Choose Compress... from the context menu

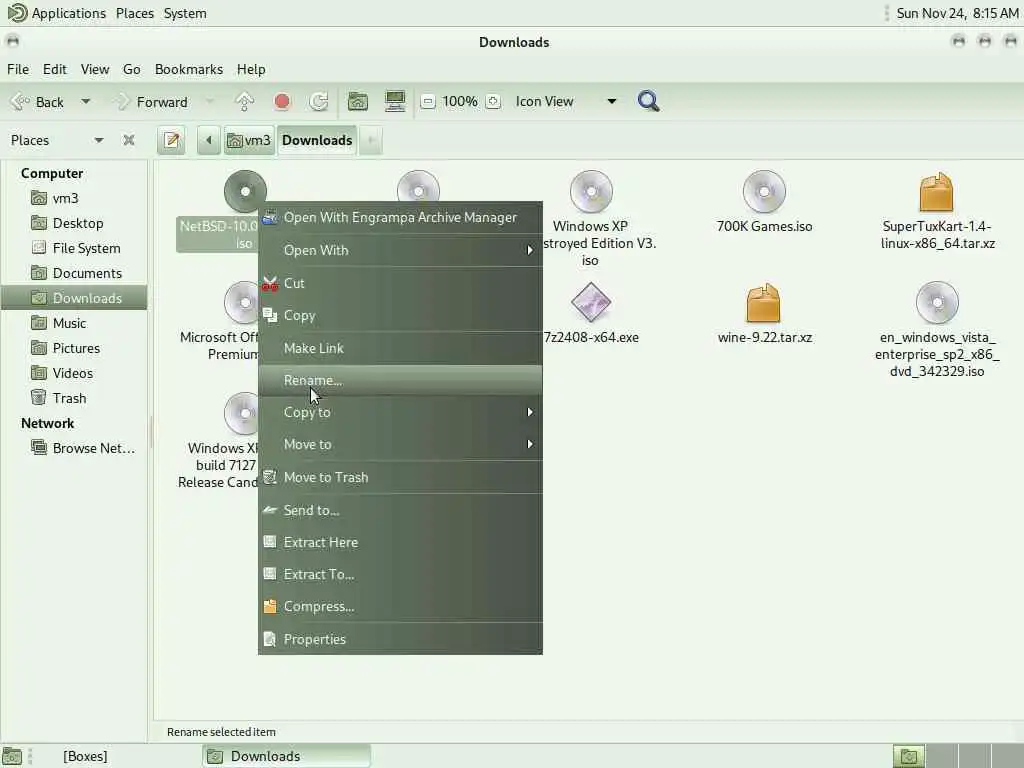pos(400,606)
